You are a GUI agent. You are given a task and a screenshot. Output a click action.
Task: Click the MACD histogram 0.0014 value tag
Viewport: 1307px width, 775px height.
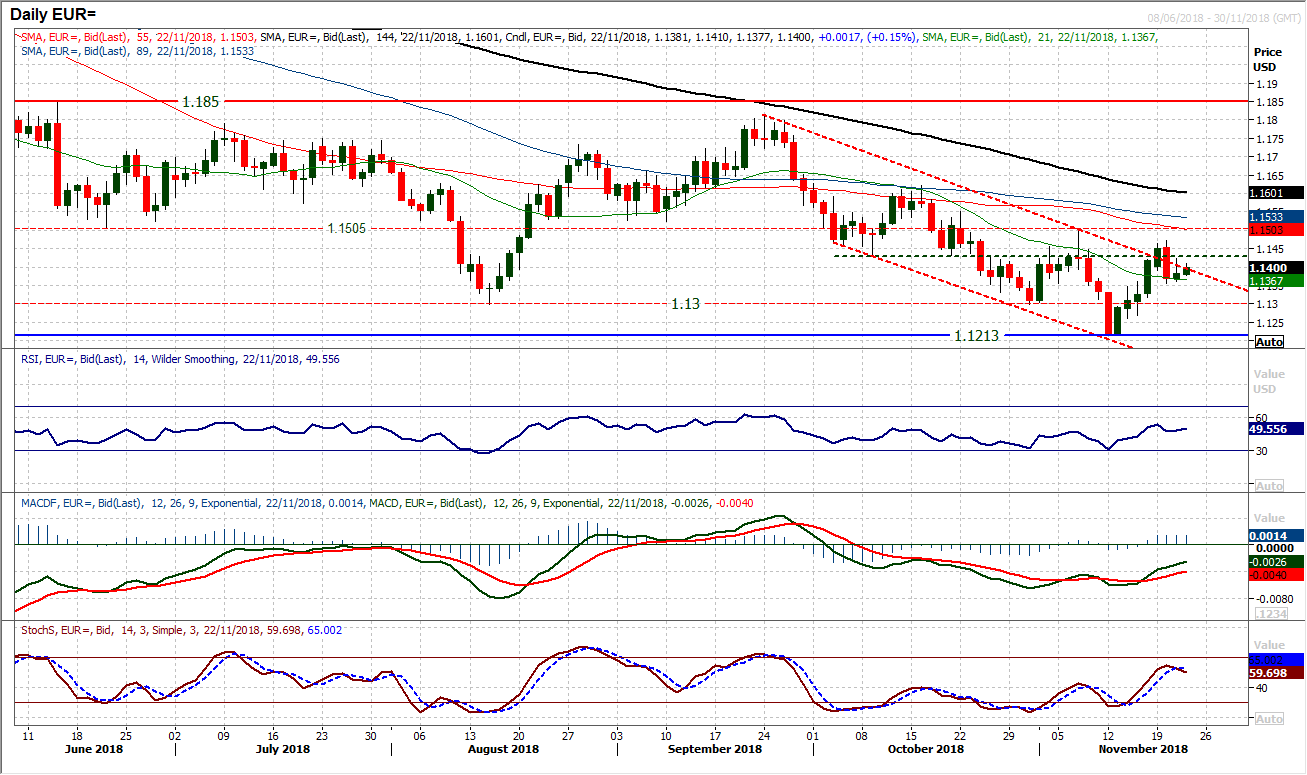1276,536
